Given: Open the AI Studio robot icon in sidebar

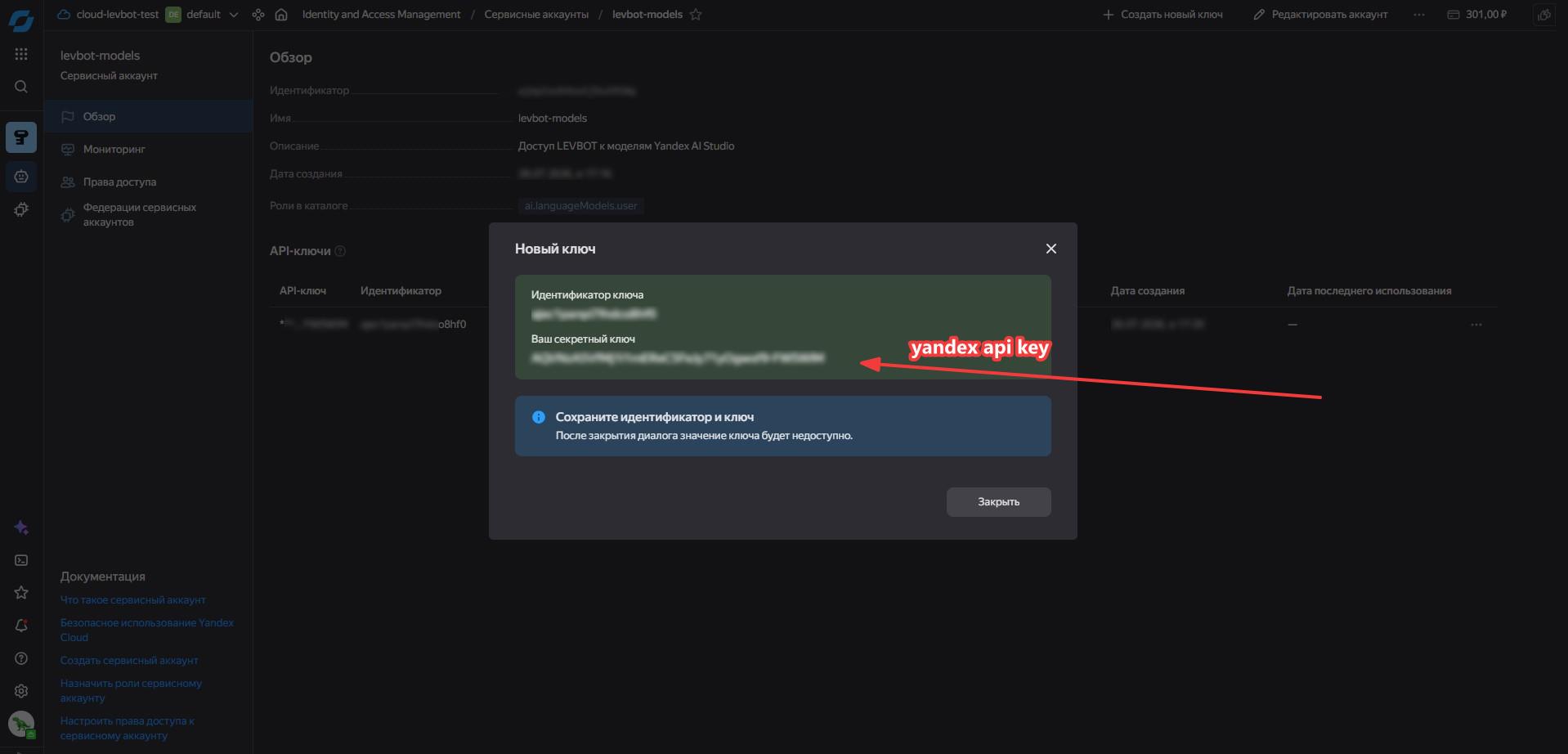Looking at the screenshot, I should pyautogui.click(x=21, y=177).
